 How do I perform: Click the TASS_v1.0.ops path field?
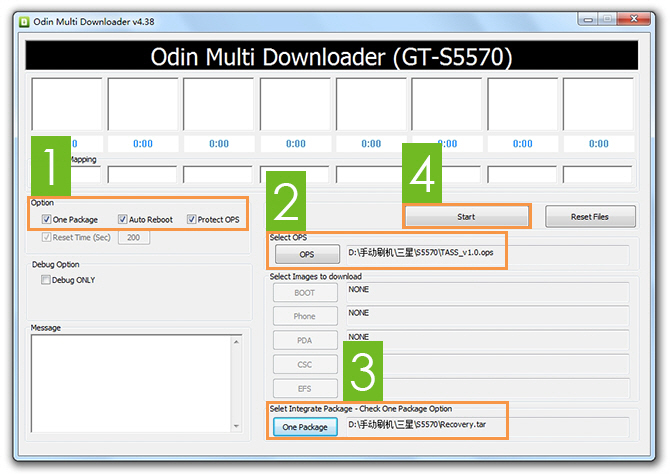pos(488,255)
